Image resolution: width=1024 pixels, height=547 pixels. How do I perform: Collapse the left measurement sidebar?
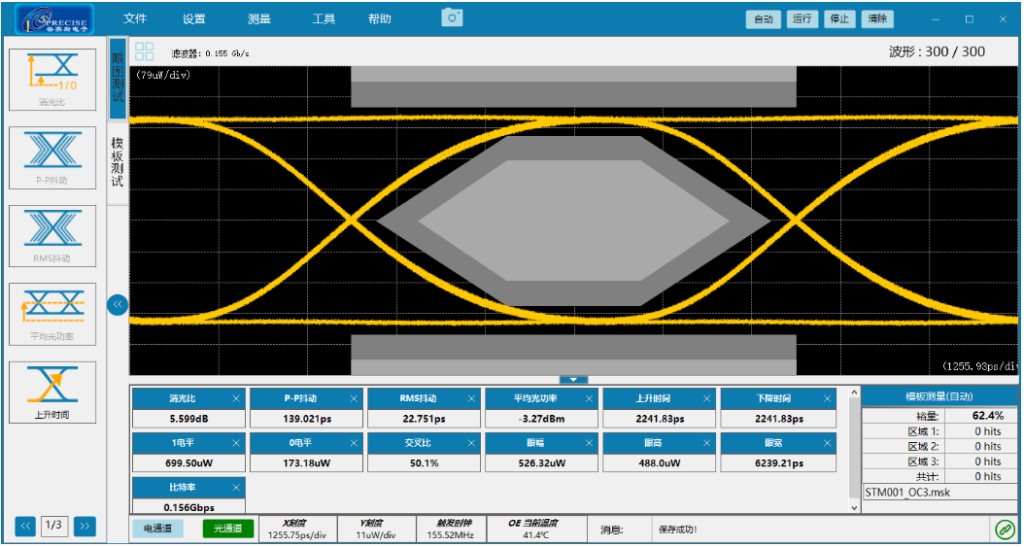click(x=117, y=305)
